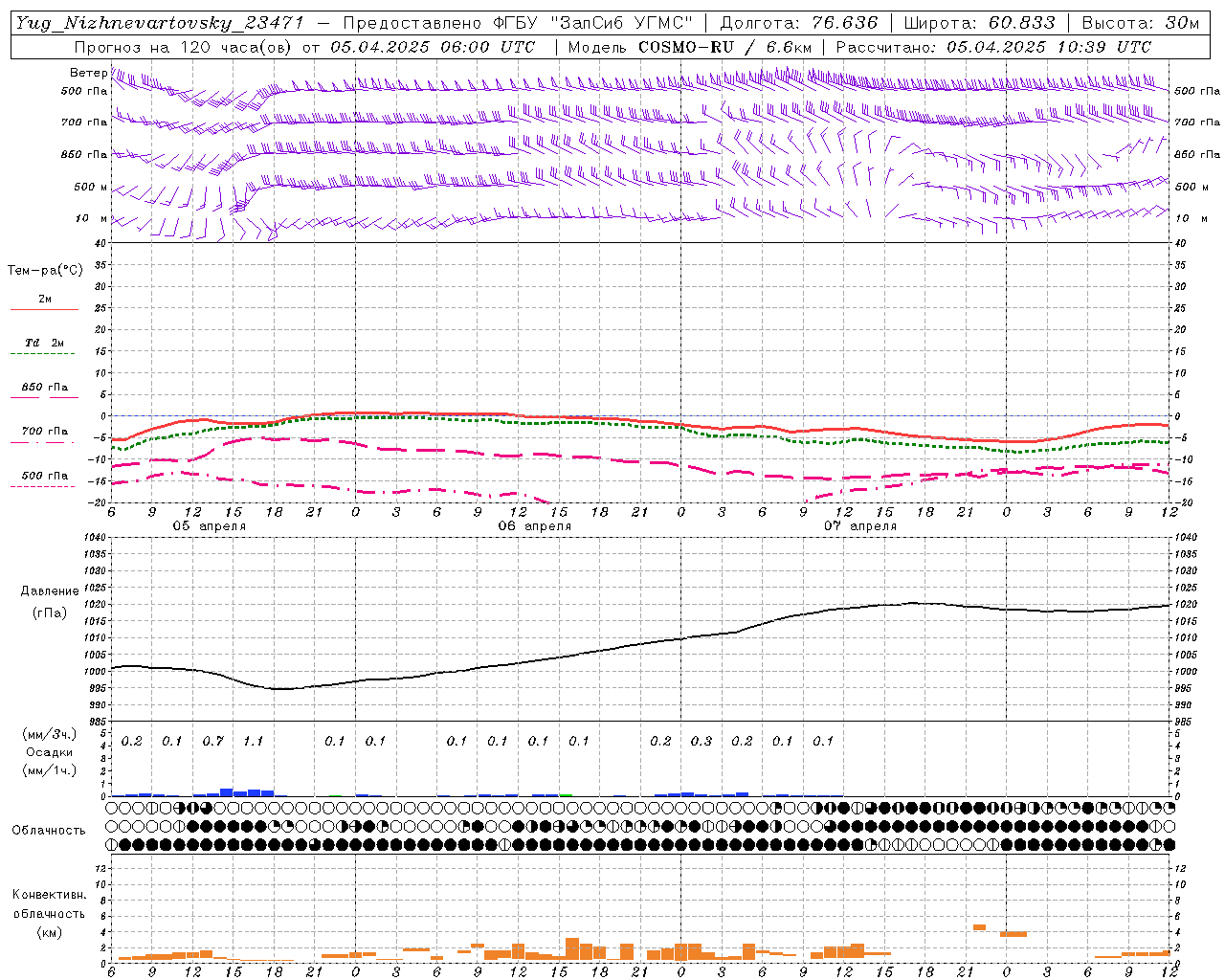The width and height of the screenshot is (1225, 980).
Task: Click the 0.7 precipitation value
Action: coord(212,741)
